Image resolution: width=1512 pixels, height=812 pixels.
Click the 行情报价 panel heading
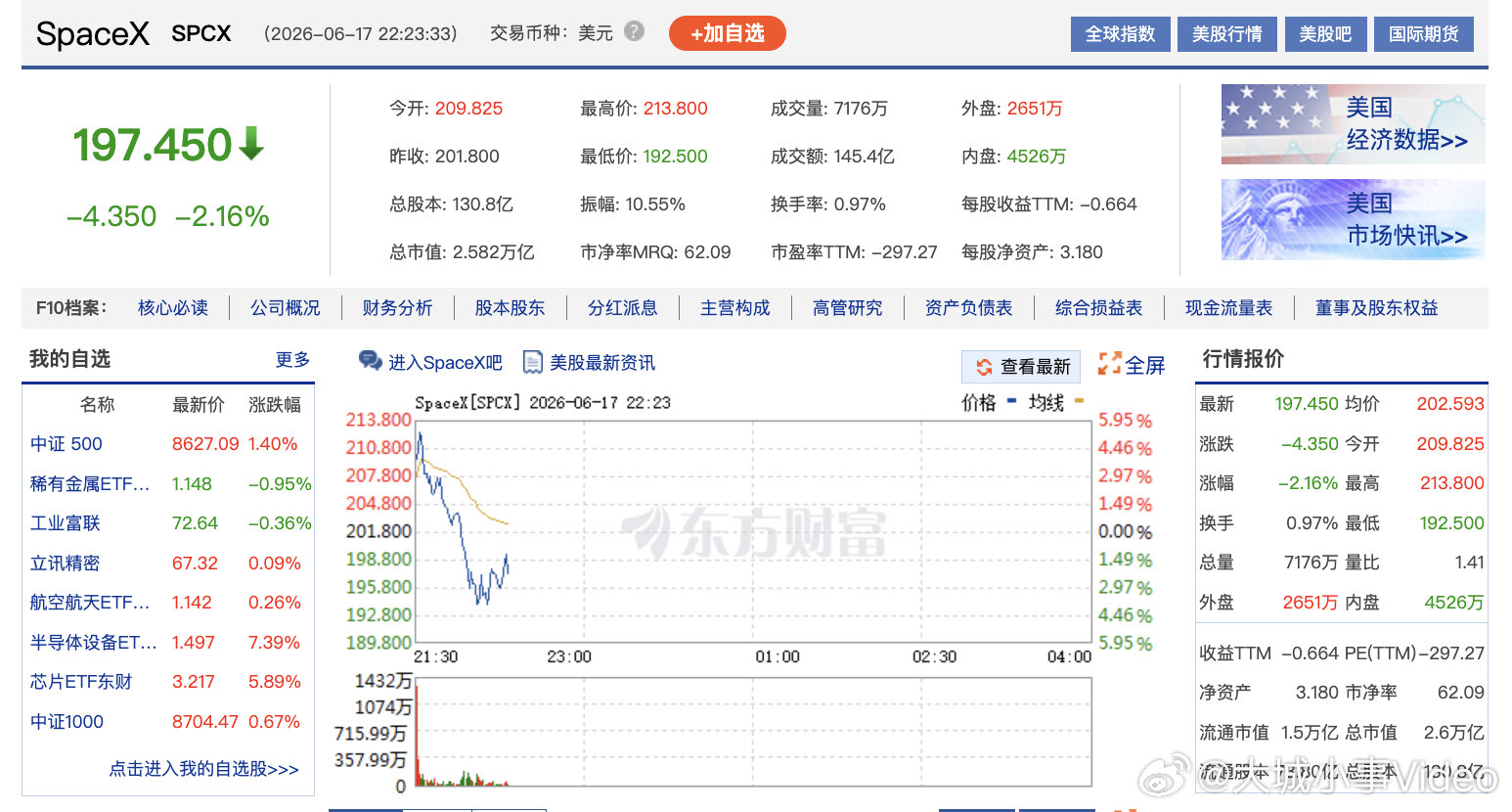point(1243,359)
